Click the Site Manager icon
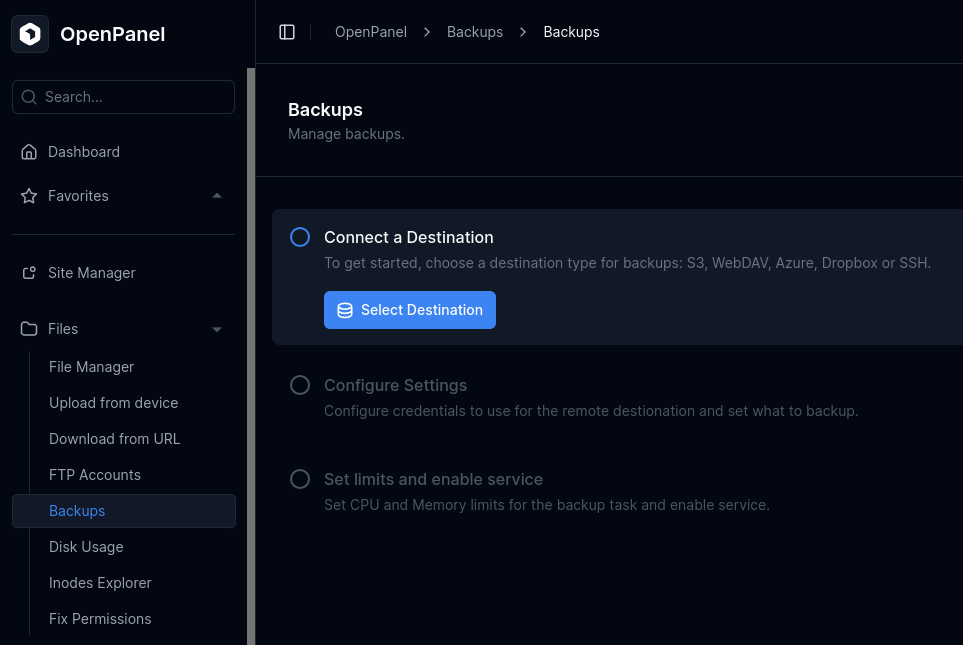 coord(29,273)
